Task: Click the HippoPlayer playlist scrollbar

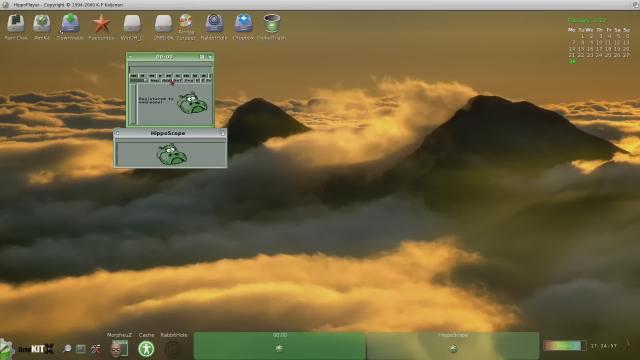Action: click(133, 104)
